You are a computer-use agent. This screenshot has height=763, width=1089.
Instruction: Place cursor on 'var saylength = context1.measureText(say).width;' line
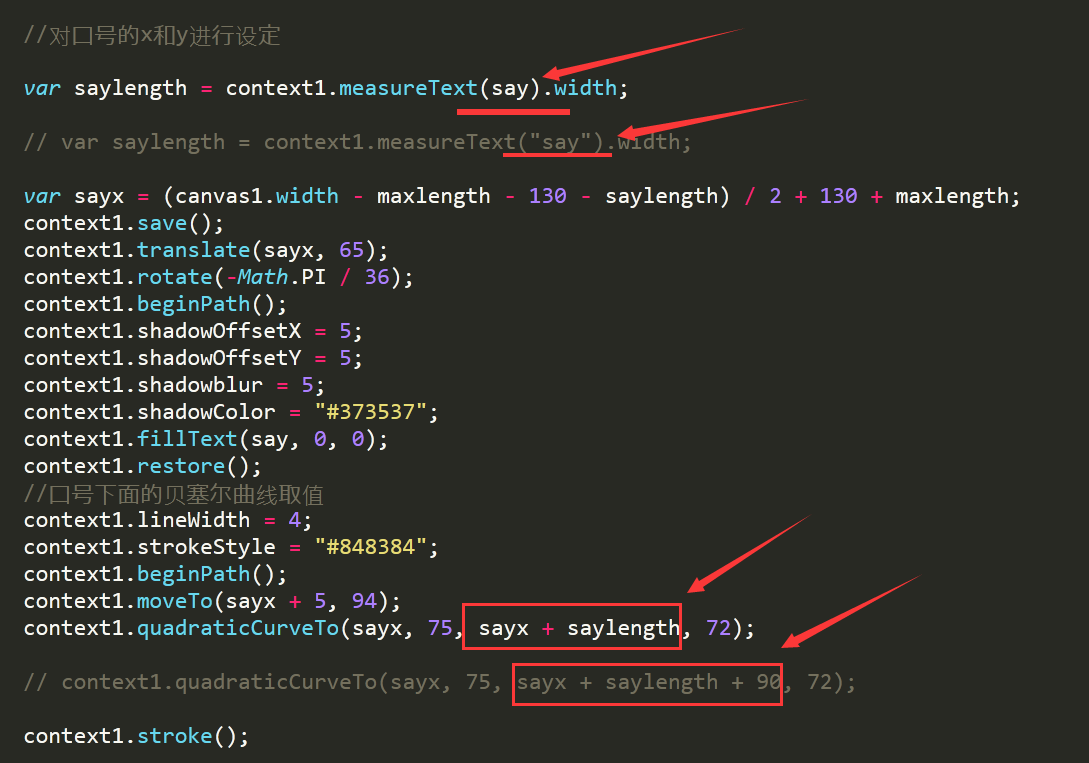(326, 88)
